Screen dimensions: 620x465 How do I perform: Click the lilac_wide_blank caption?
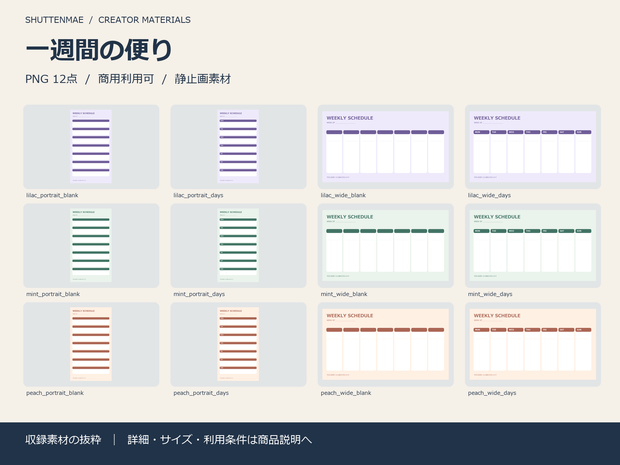click(343, 195)
